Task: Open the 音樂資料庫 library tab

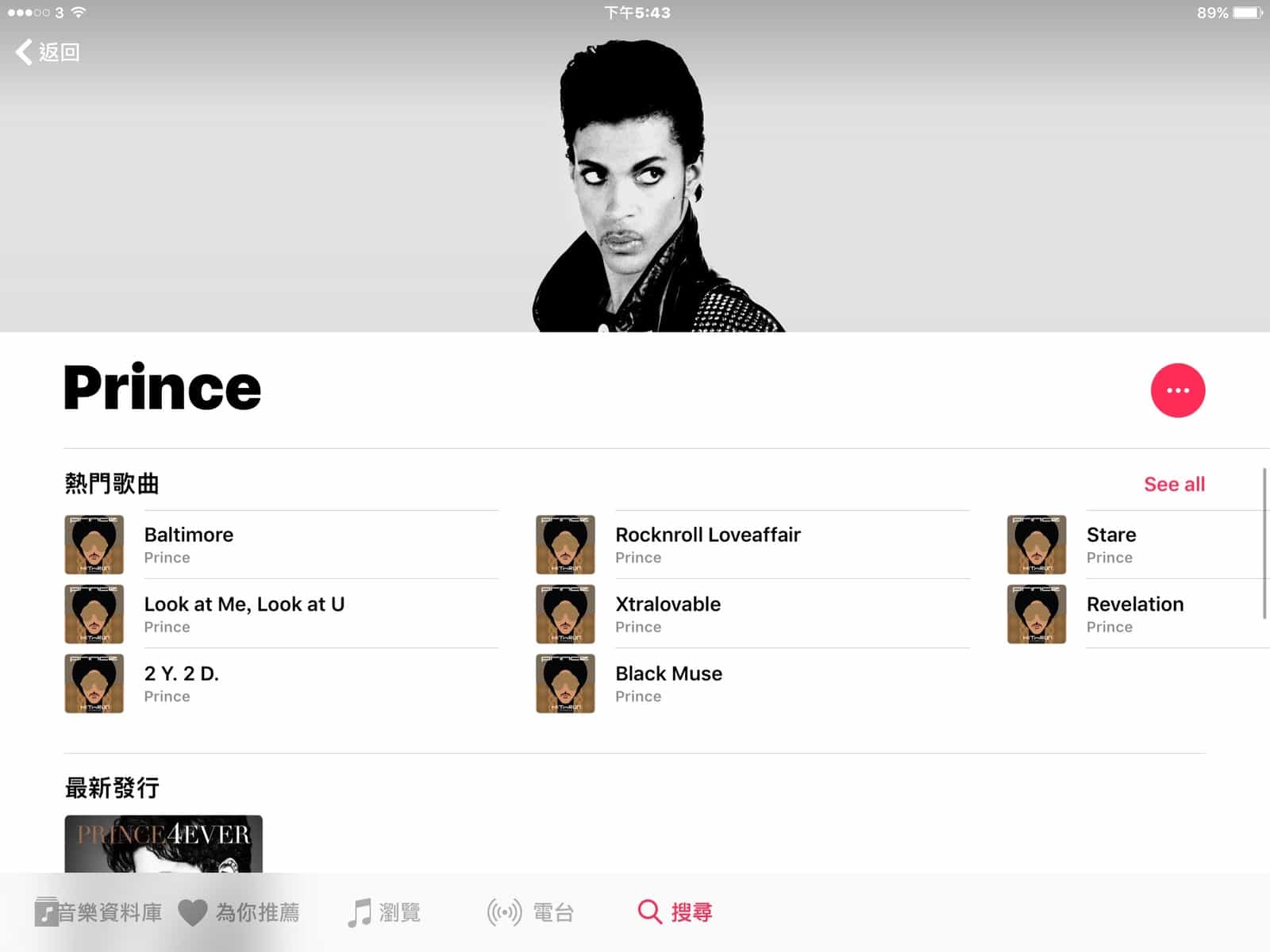Action: click(x=98, y=912)
